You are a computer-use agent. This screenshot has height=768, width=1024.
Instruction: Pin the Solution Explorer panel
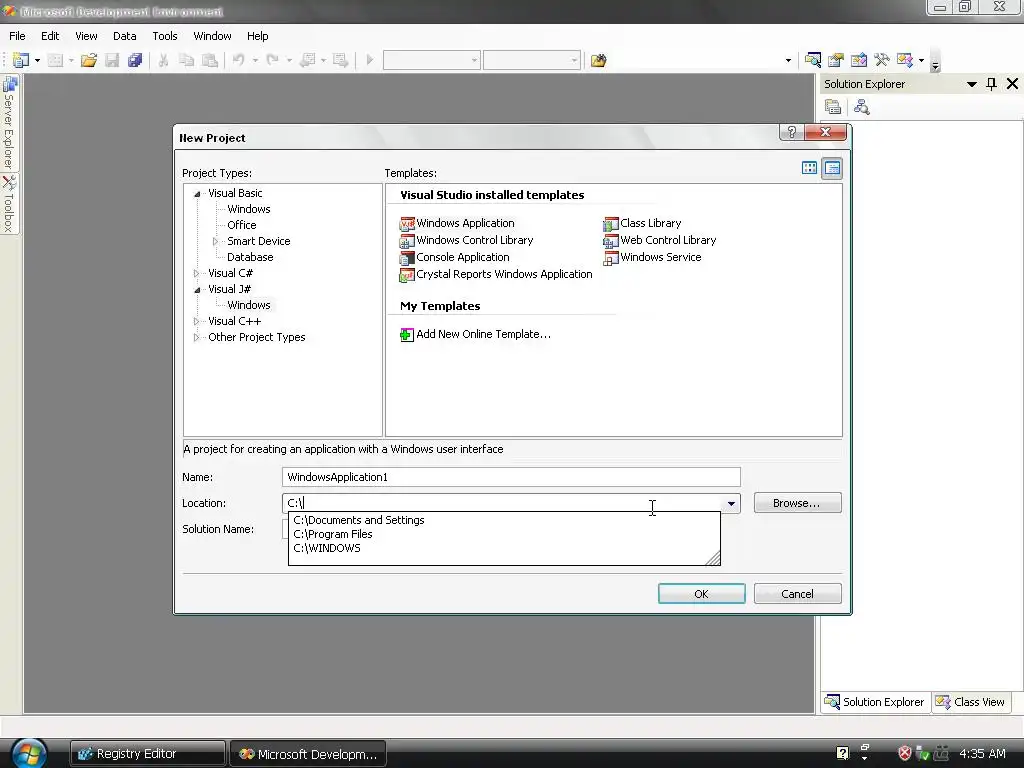tap(991, 84)
